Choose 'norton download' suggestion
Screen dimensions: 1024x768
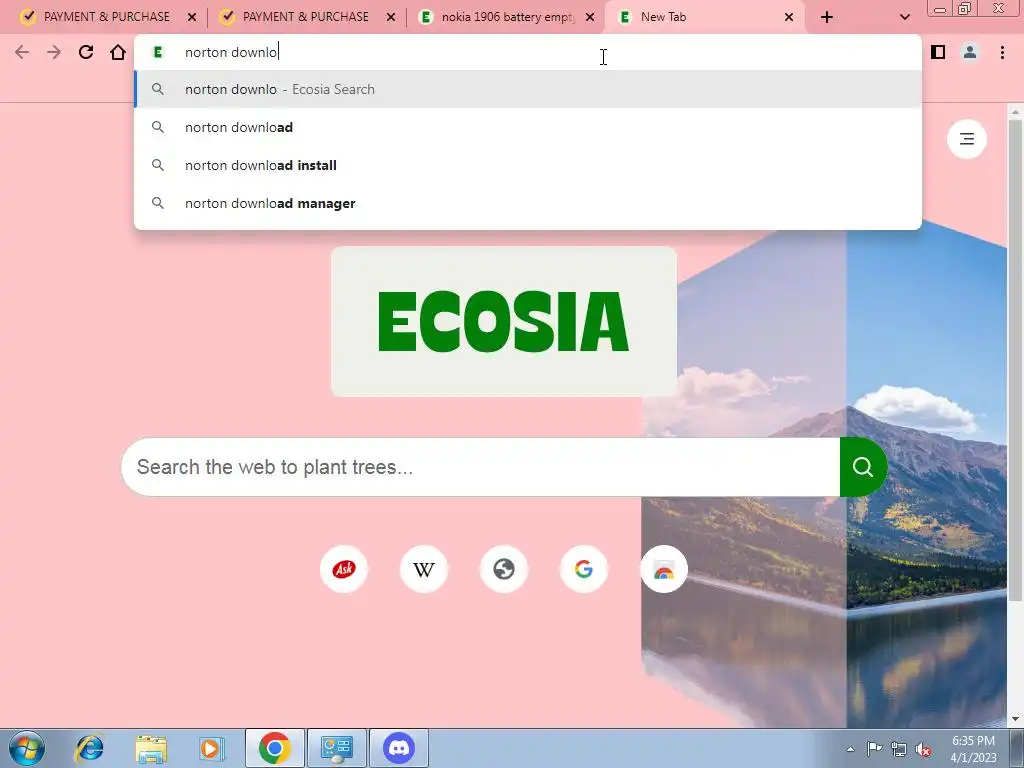(x=528, y=127)
